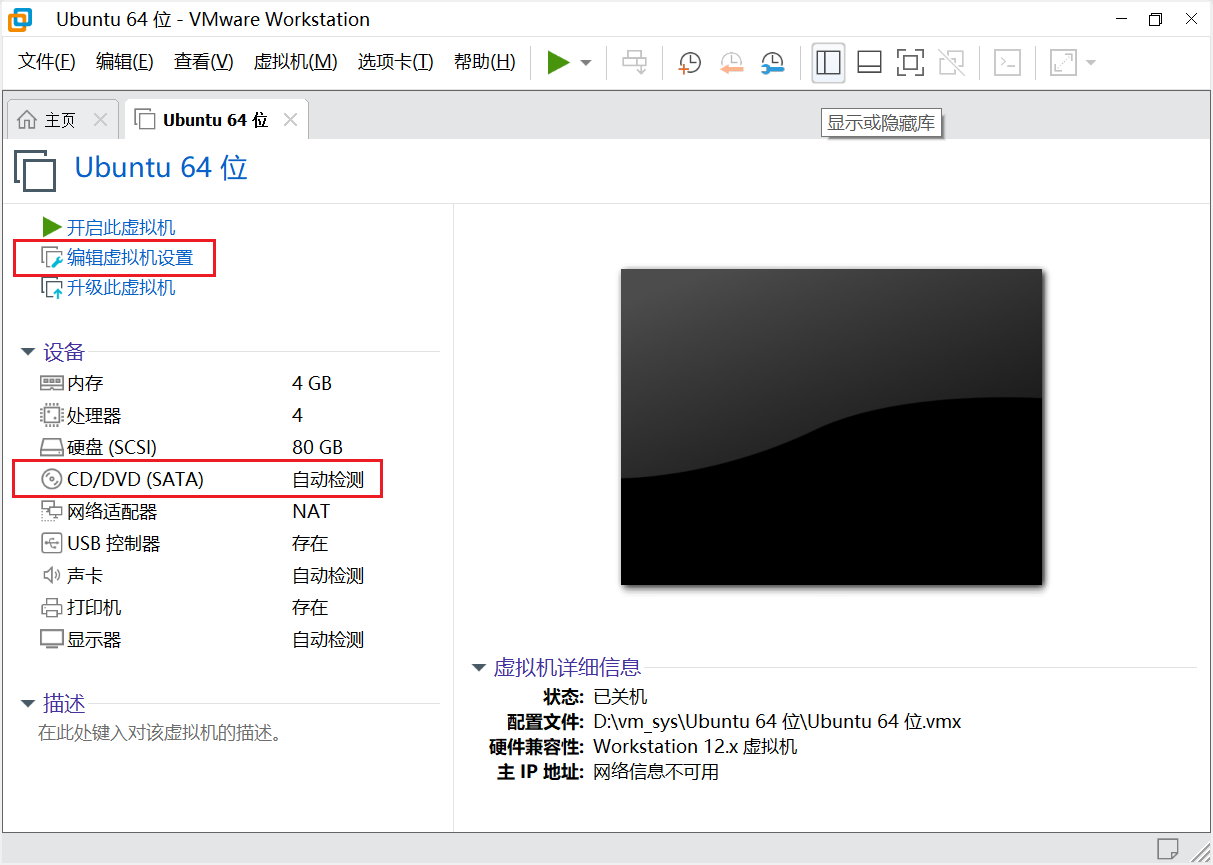Screen dimensions: 1213x865
Task: Select the Ubuntu 64 位 tab
Action: (216, 120)
